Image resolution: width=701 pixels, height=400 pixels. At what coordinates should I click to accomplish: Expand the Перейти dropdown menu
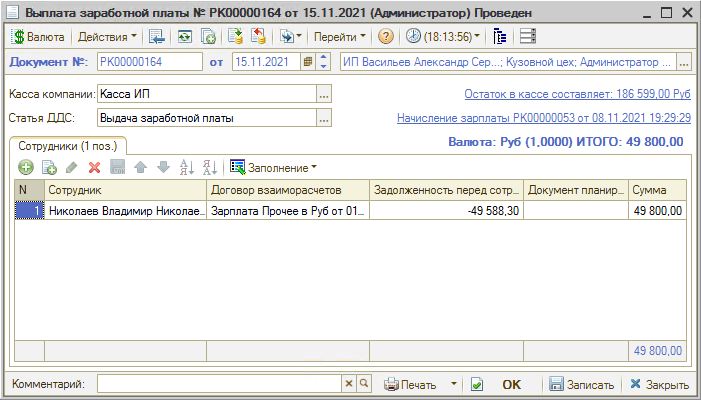point(340,36)
